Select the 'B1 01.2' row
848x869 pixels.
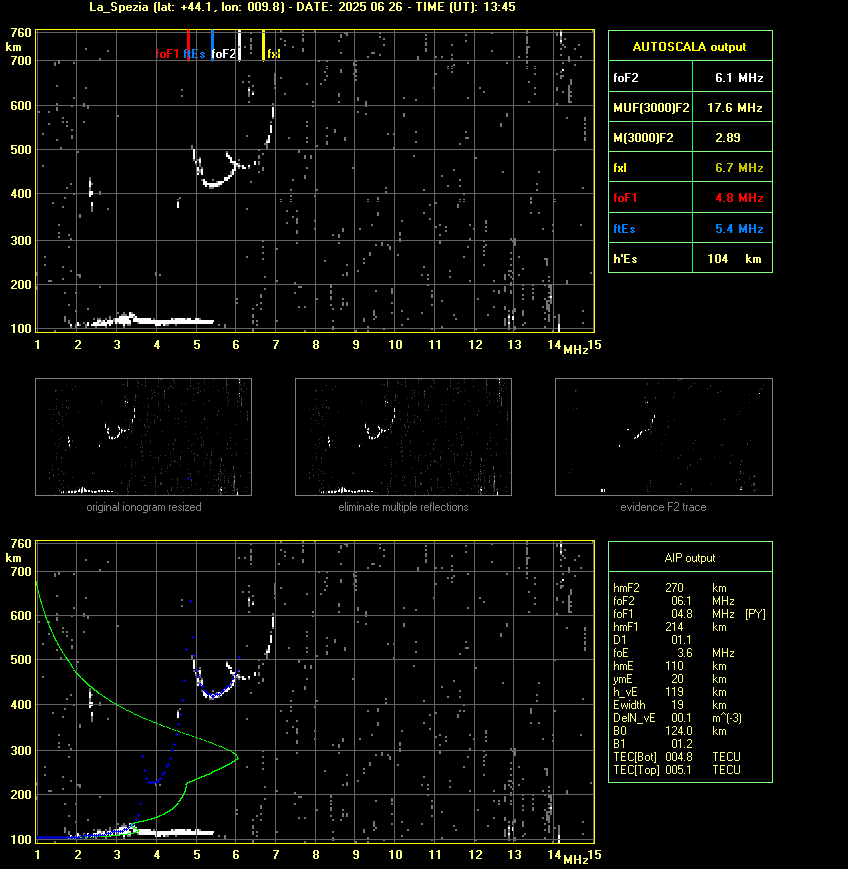point(652,744)
